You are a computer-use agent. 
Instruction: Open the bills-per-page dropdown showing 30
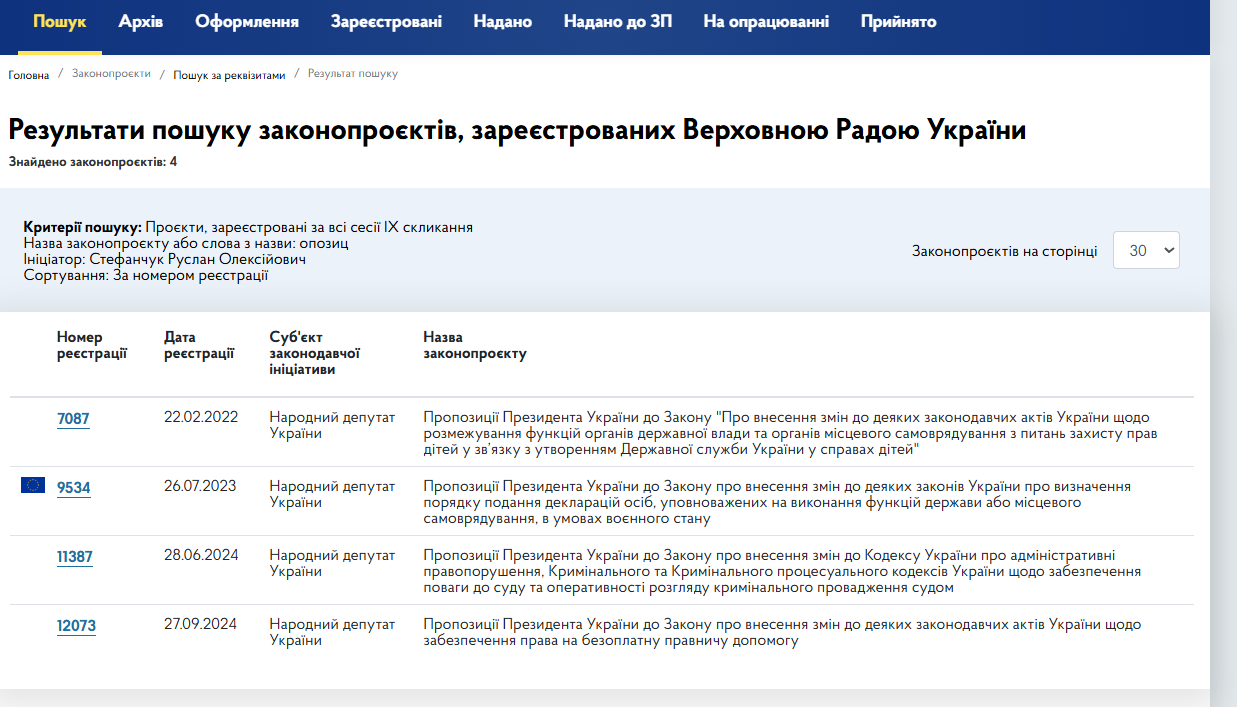1146,250
